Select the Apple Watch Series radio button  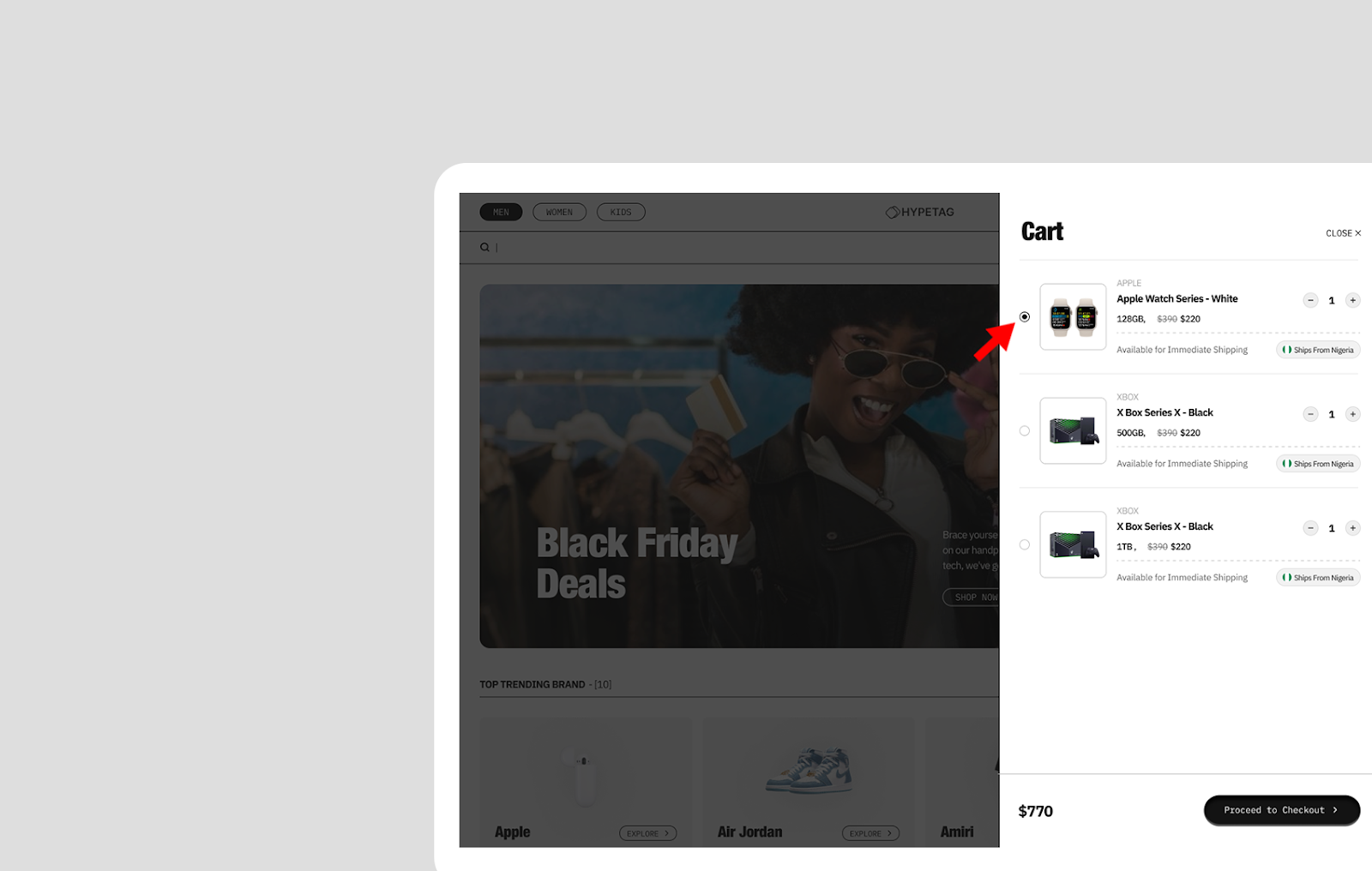click(1025, 317)
